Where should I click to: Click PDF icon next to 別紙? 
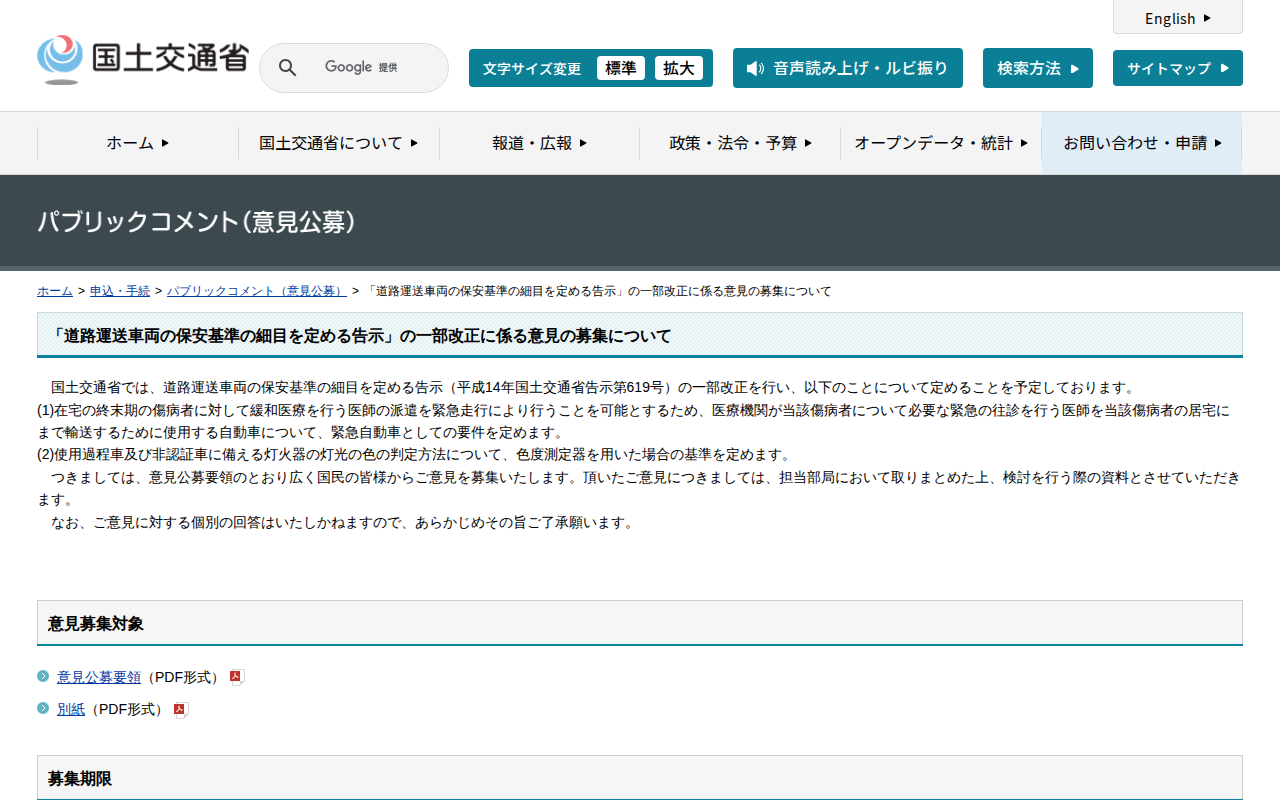pos(180,710)
